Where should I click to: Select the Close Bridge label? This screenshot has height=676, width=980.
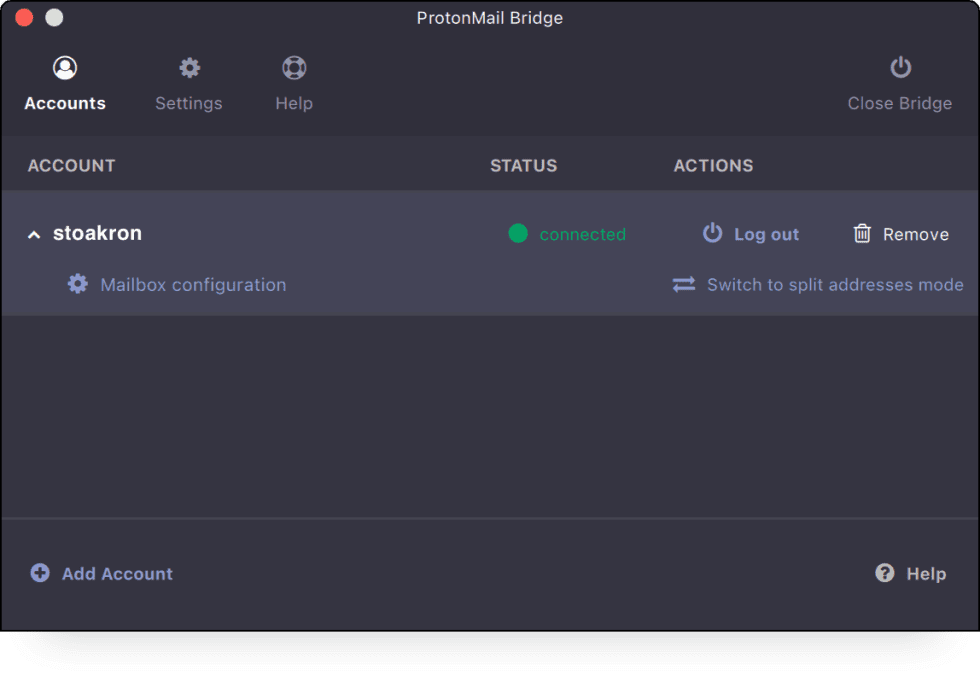pyautogui.click(x=899, y=103)
